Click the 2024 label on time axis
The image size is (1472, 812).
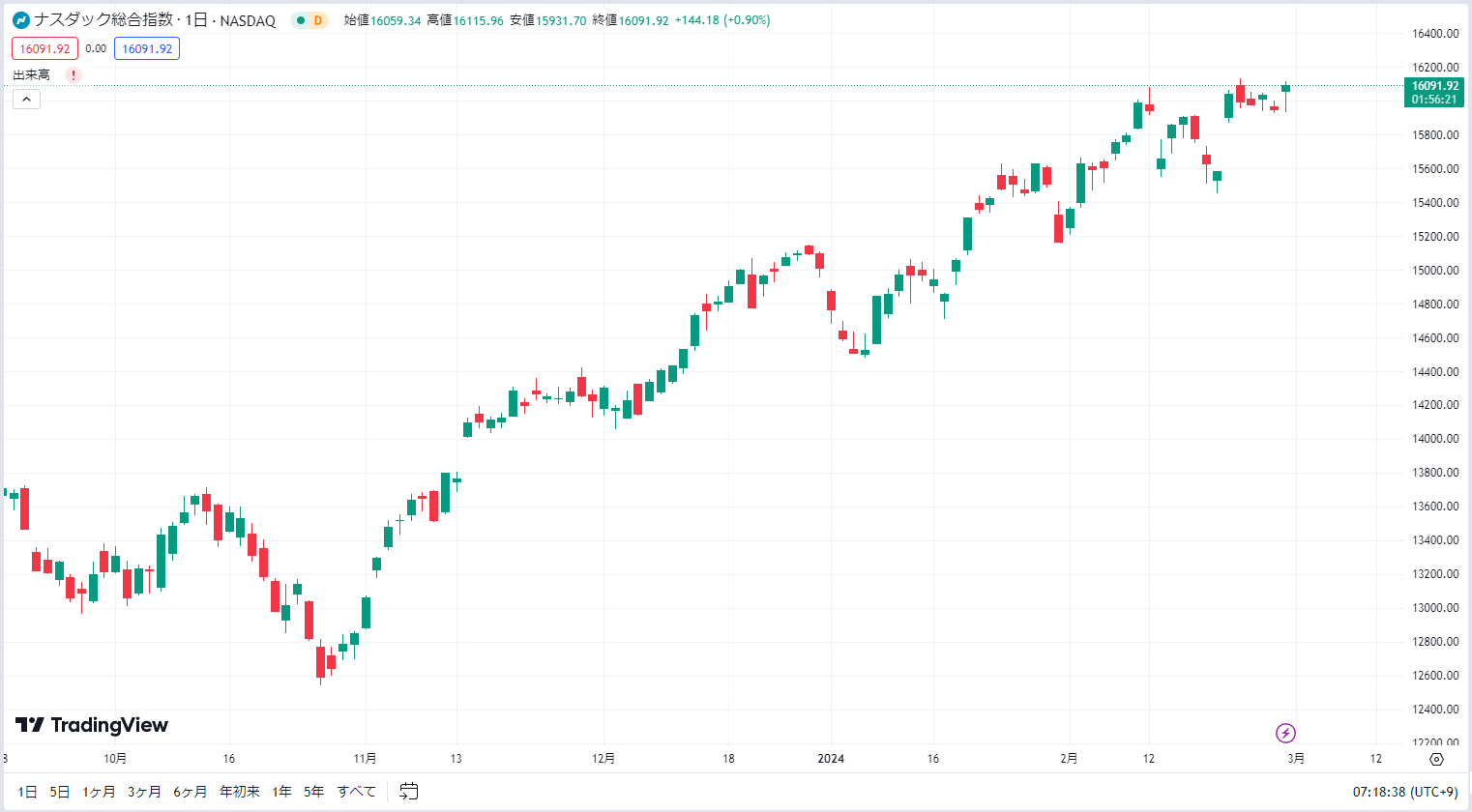point(831,759)
